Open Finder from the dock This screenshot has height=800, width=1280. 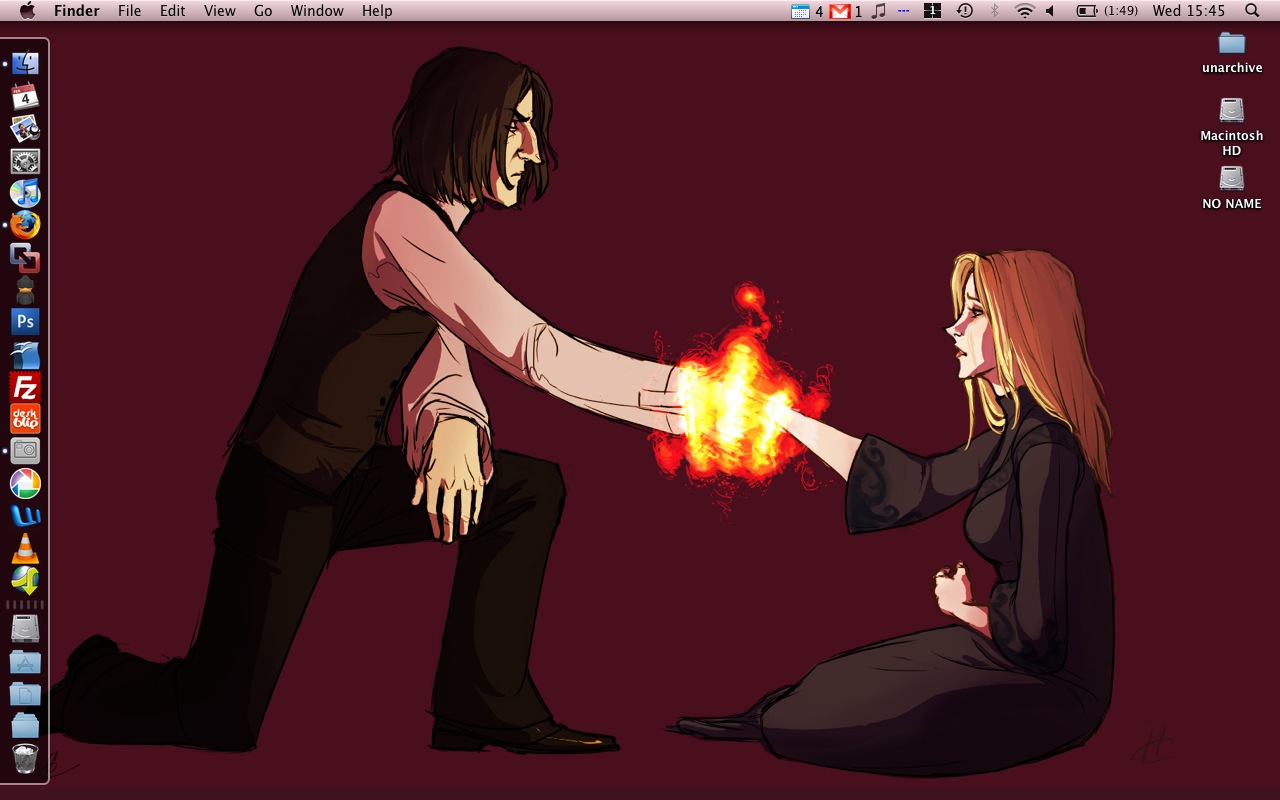(25, 64)
